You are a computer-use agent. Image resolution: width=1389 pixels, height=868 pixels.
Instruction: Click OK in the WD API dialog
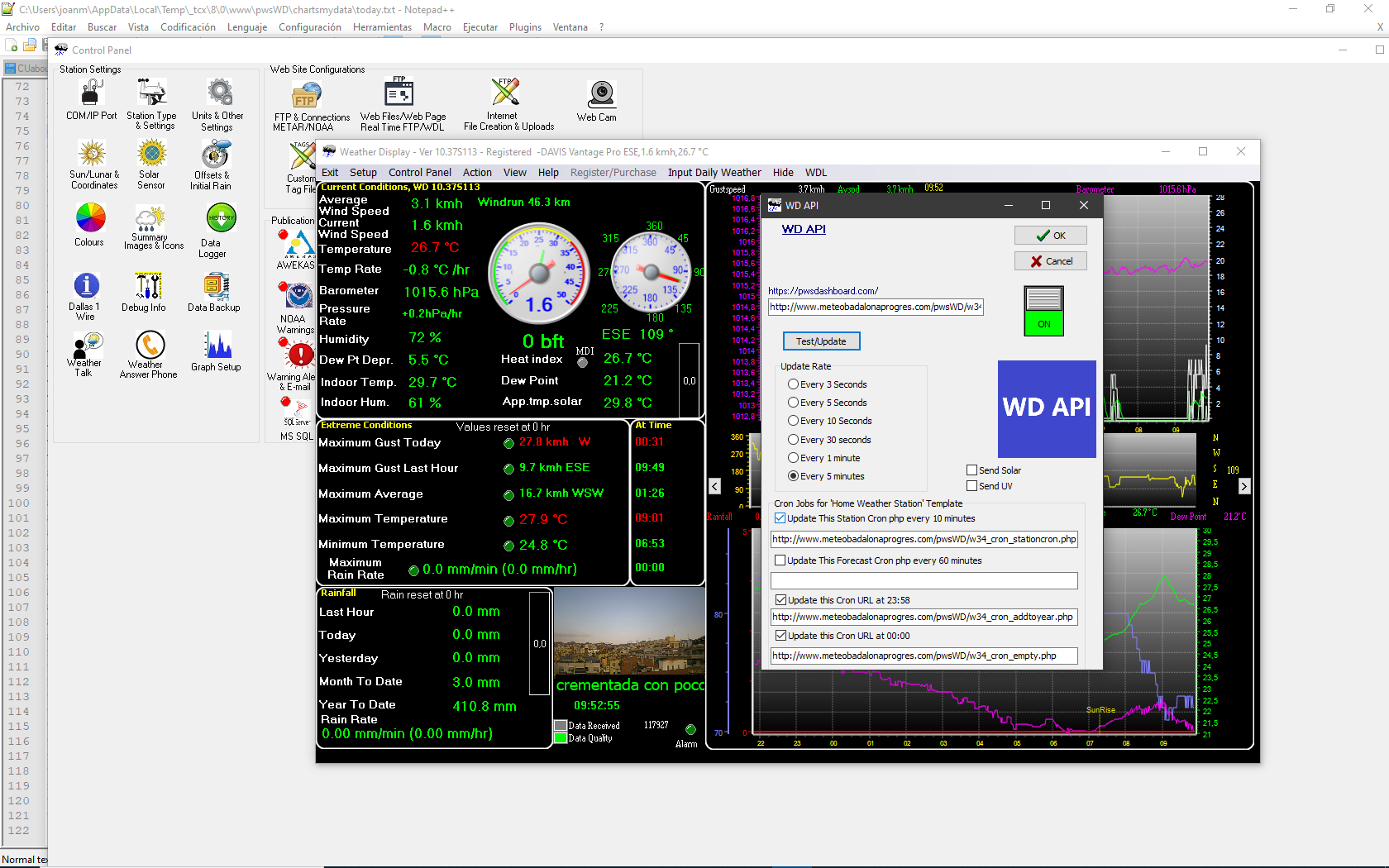[1051, 236]
